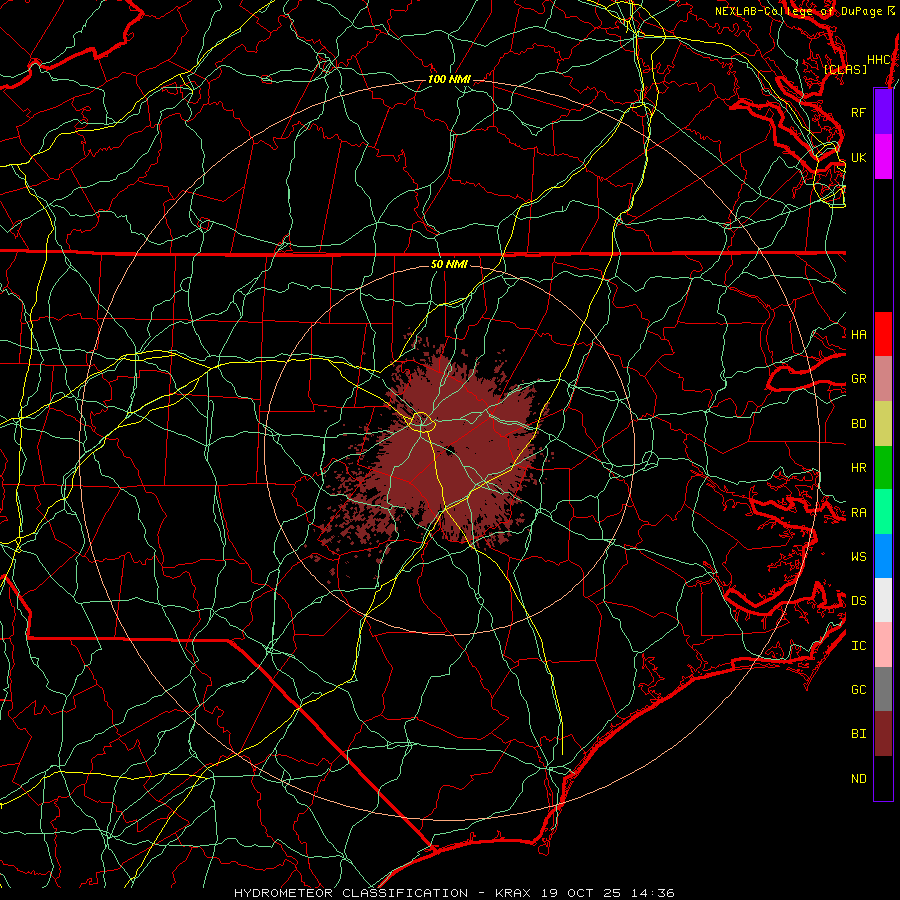Click the BD legend label
Viewport: 900px width, 900px height.
(858, 424)
